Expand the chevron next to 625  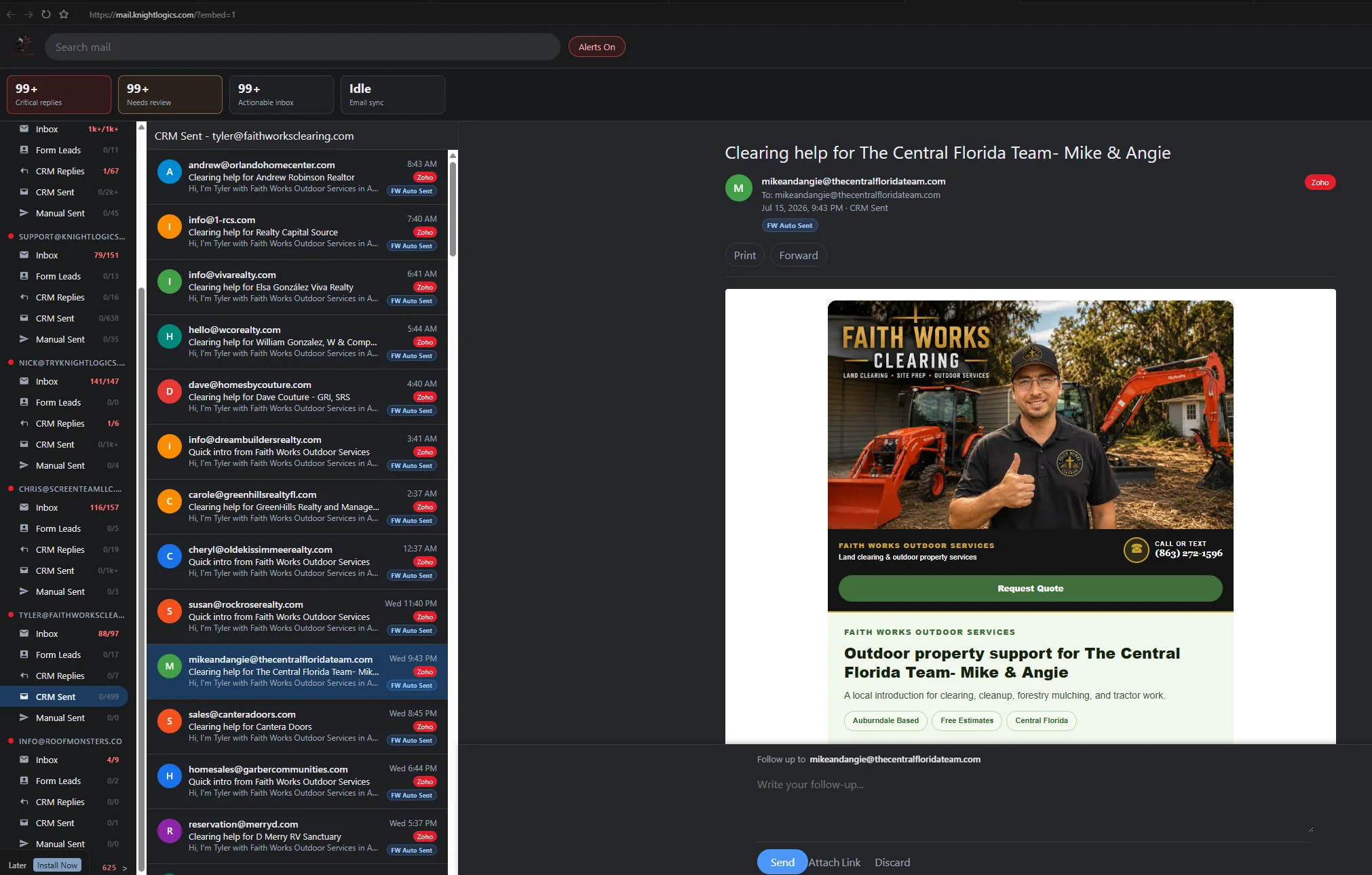pyautogui.click(x=125, y=868)
